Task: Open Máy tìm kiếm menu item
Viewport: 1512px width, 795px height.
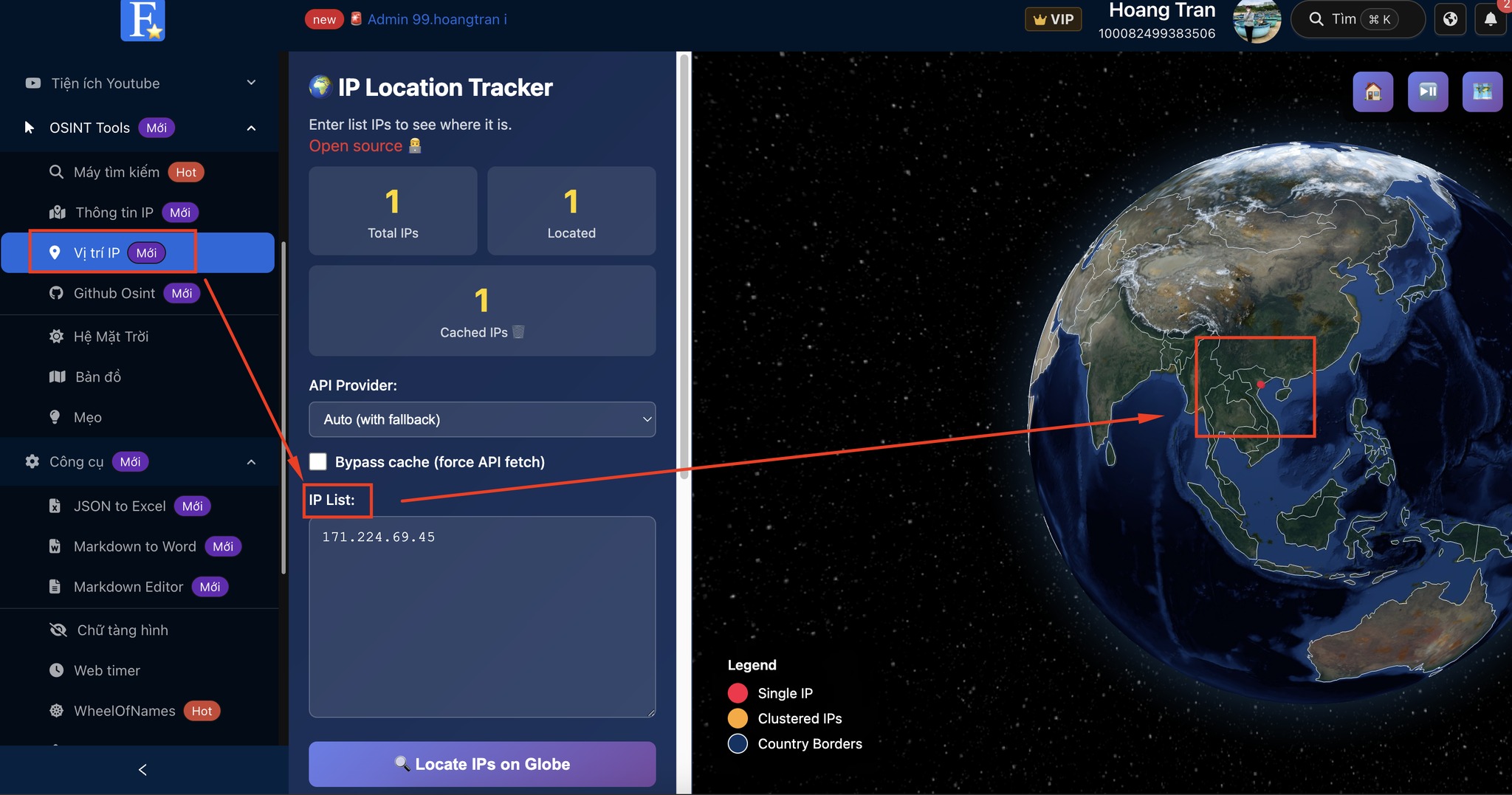Action: tap(139, 172)
